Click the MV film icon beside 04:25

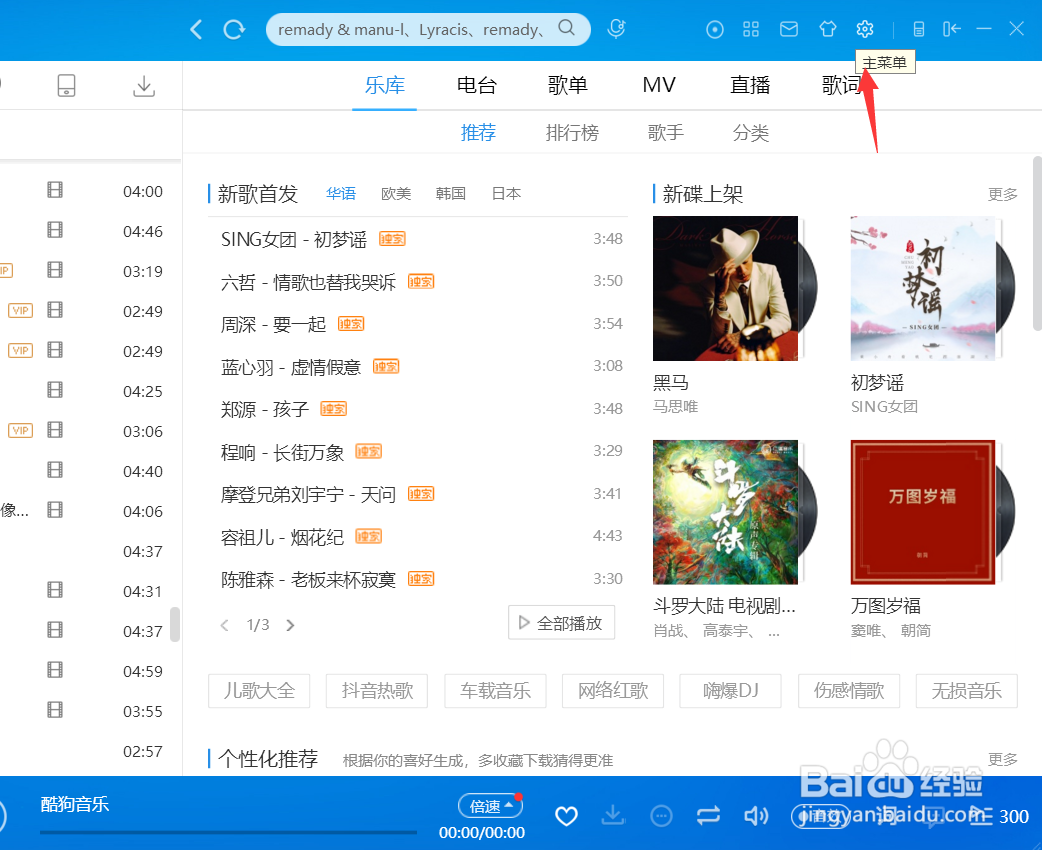click(55, 390)
